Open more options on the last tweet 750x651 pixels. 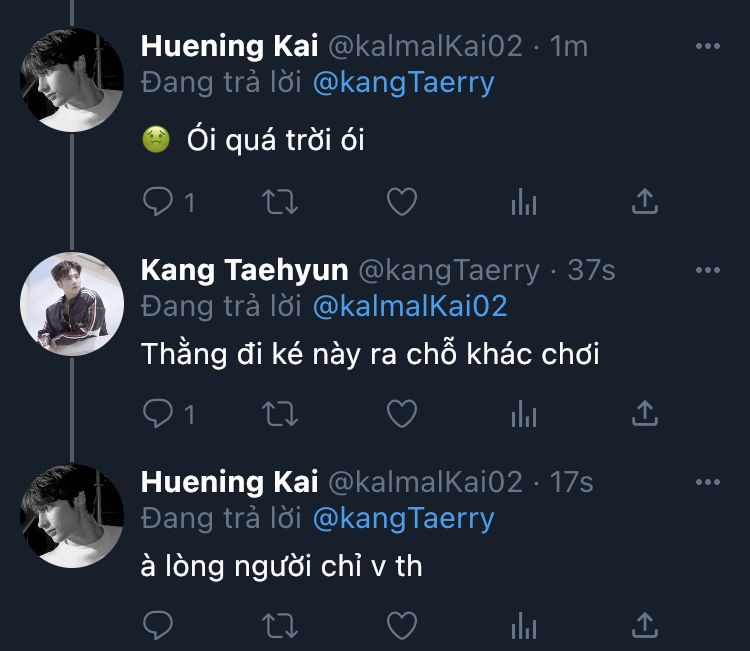(x=707, y=482)
